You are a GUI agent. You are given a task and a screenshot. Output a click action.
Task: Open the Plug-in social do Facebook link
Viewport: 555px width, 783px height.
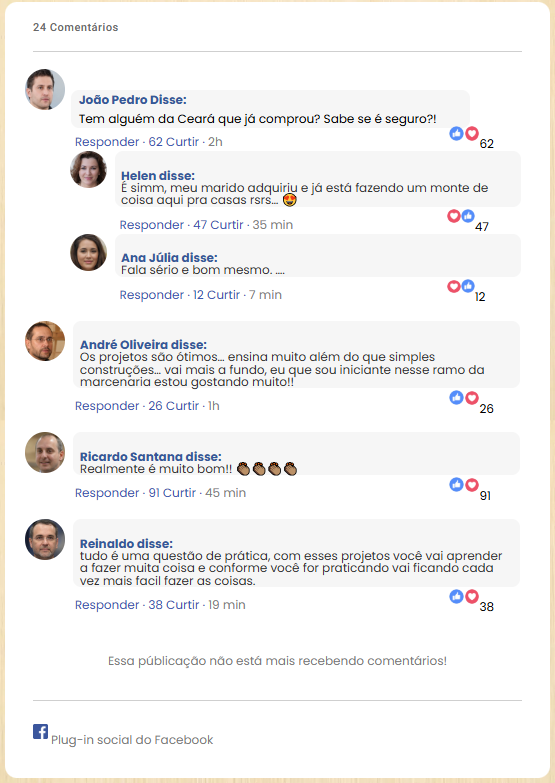point(132,740)
